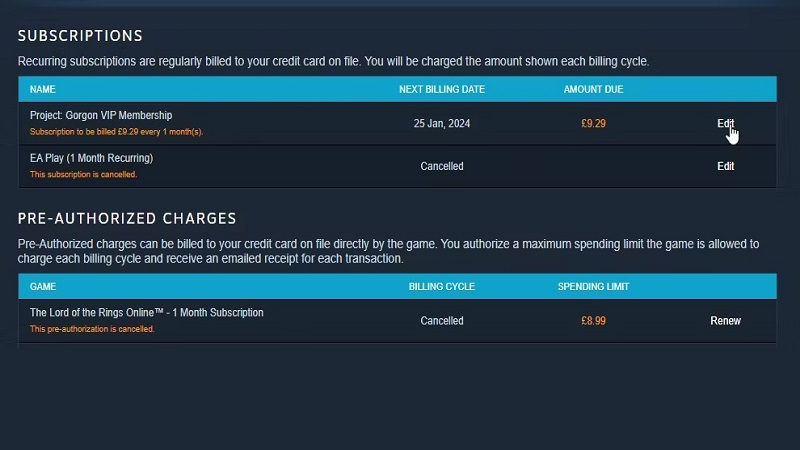Click 'This pre-authorization is cancelled' notice
The image size is (800, 450).
pyautogui.click(x=92, y=329)
